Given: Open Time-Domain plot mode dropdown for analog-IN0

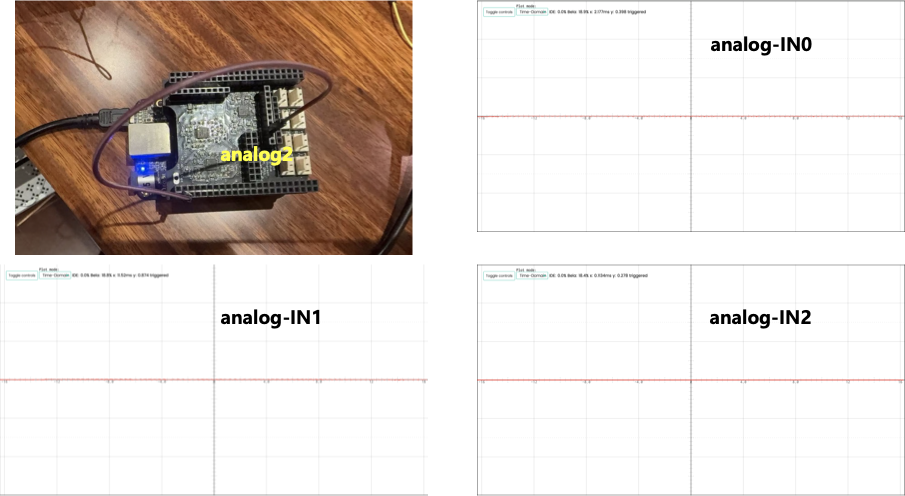Looking at the screenshot, I should (531, 11).
